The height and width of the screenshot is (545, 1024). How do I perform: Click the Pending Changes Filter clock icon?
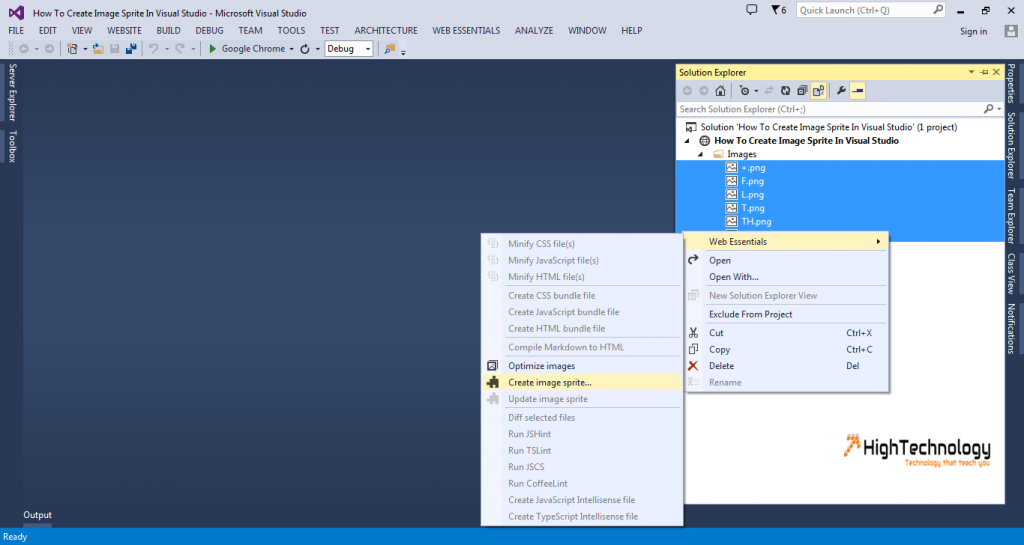click(744, 91)
